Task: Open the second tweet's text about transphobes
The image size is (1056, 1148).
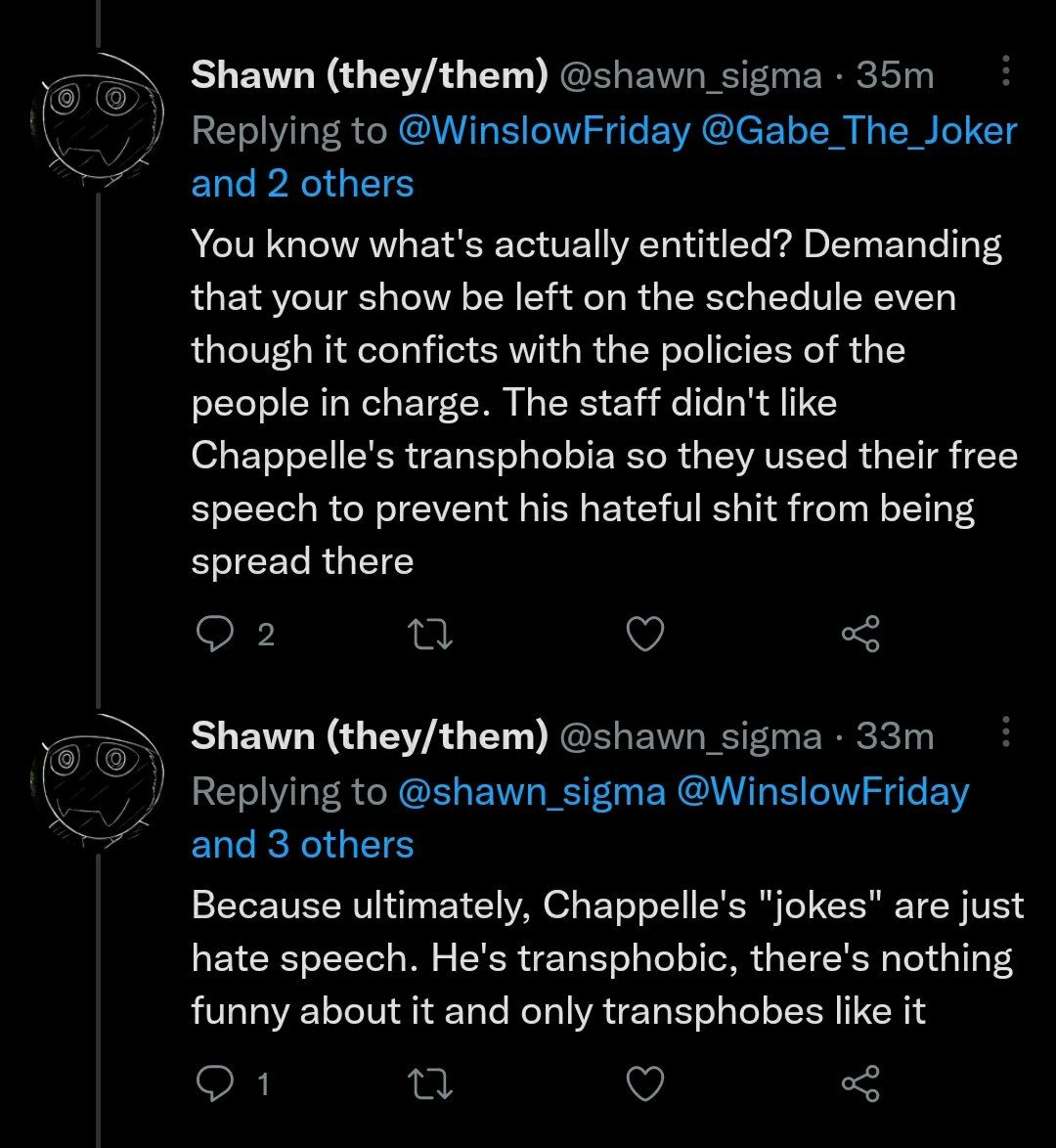Action: tap(606, 958)
